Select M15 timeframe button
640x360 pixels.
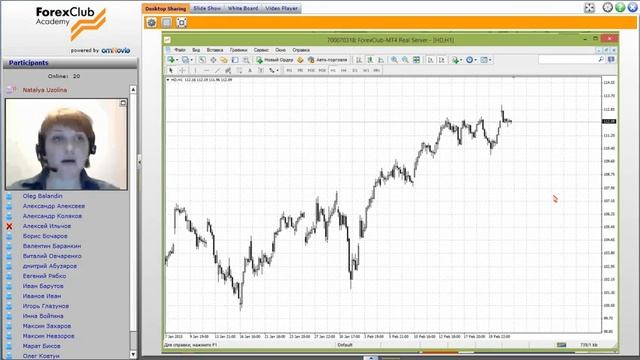click(x=311, y=71)
